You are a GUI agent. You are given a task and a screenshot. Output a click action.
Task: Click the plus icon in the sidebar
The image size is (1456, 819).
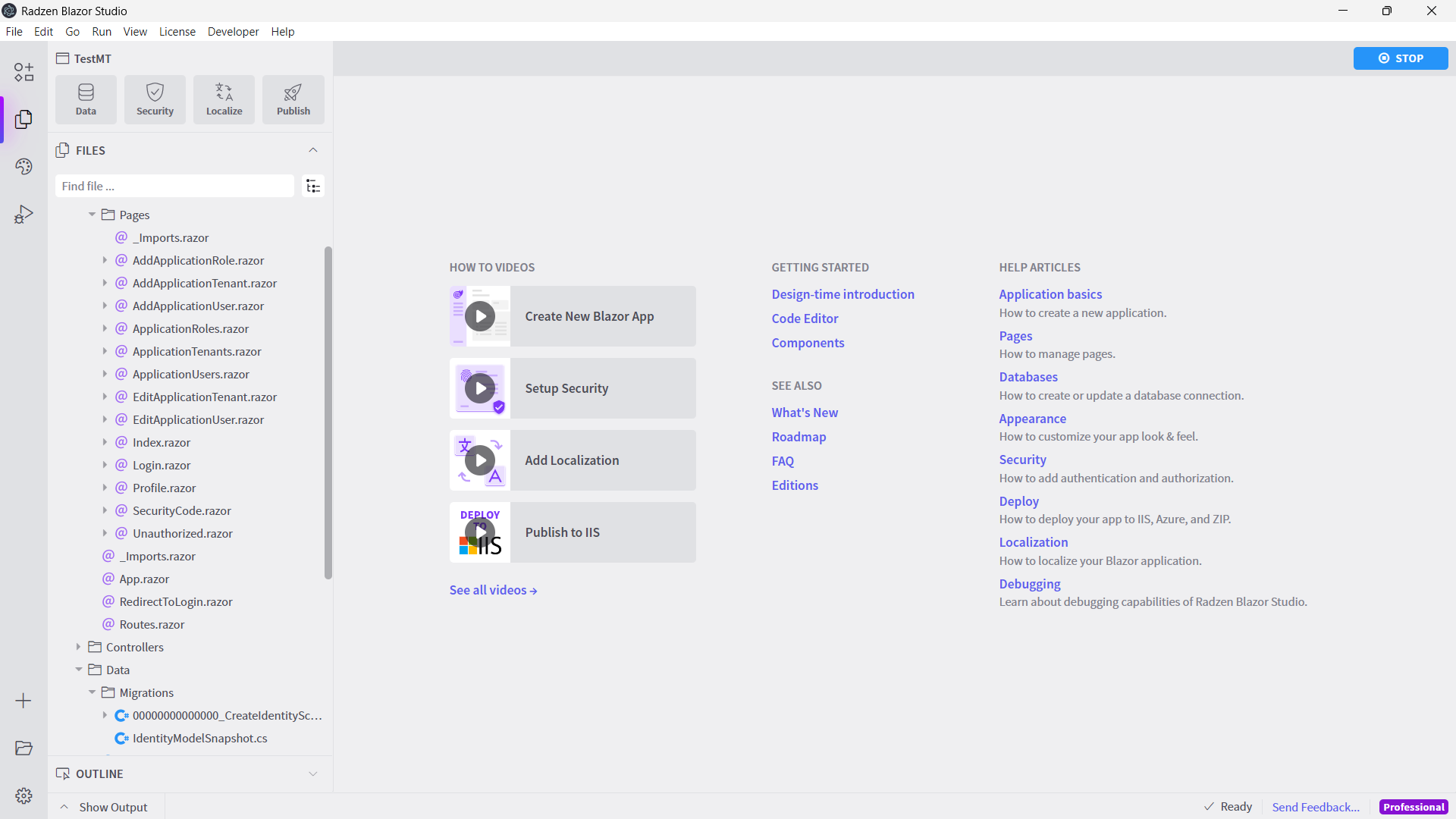point(24,701)
